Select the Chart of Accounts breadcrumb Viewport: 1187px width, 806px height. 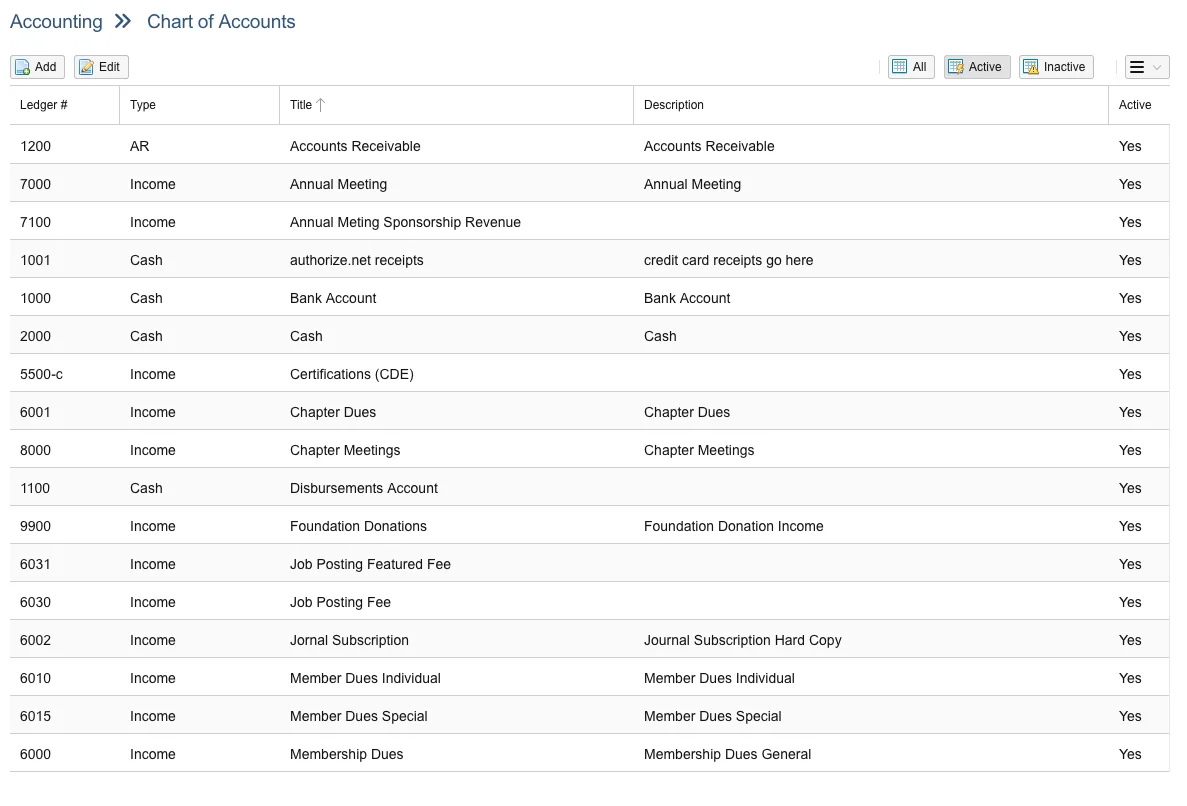coord(221,21)
